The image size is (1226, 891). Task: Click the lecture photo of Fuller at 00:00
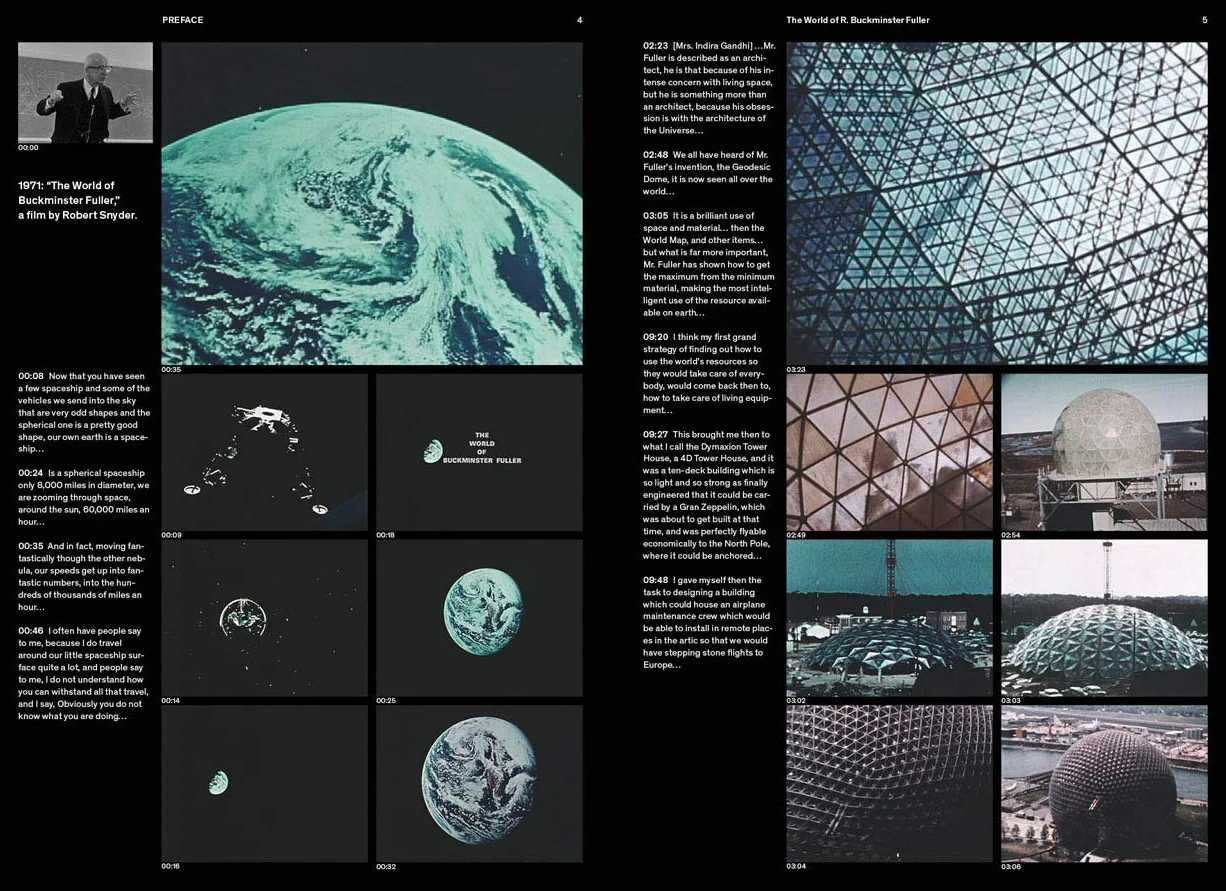pyautogui.click(x=85, y=92)
